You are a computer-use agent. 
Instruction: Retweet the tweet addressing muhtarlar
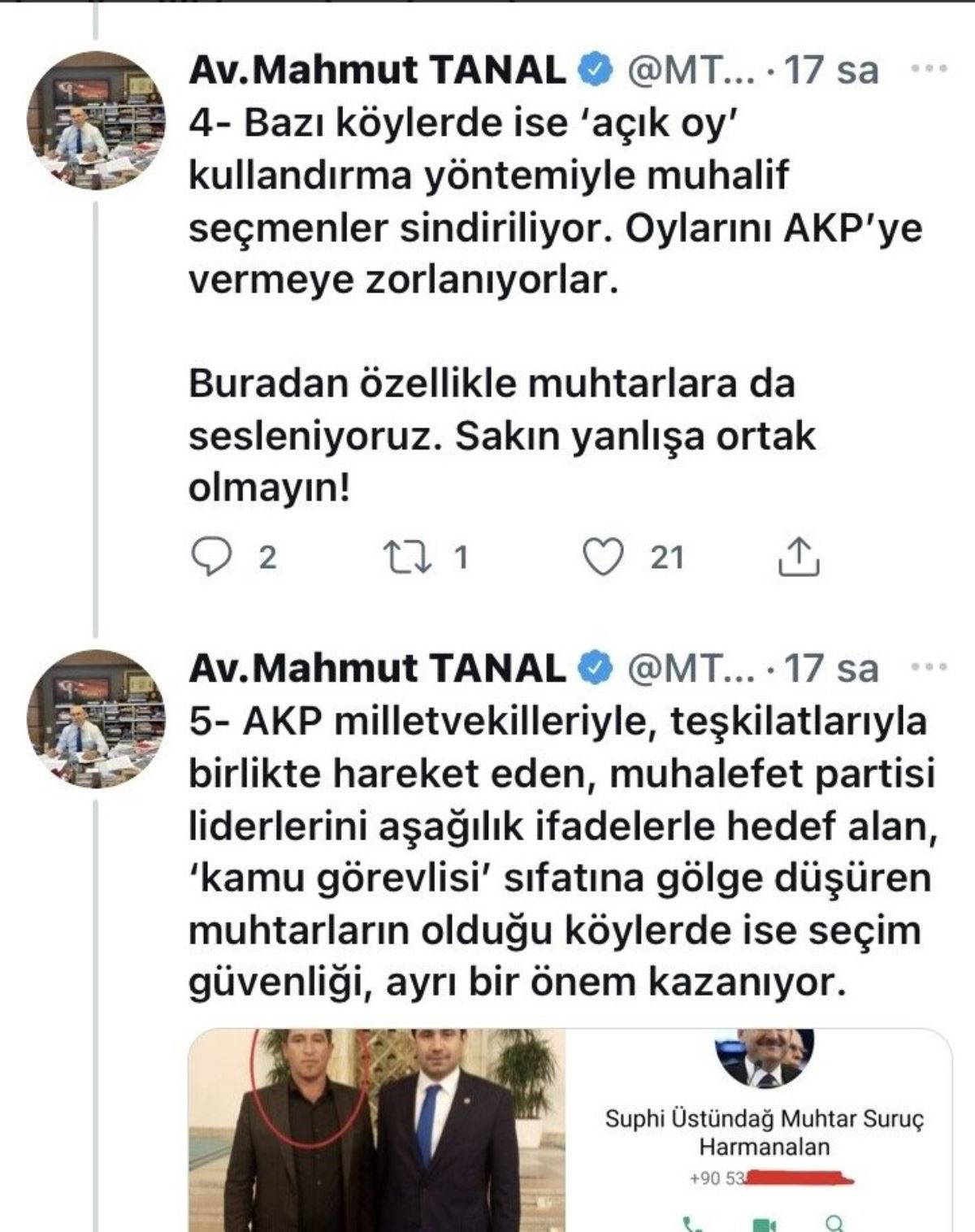click(407, 557)
